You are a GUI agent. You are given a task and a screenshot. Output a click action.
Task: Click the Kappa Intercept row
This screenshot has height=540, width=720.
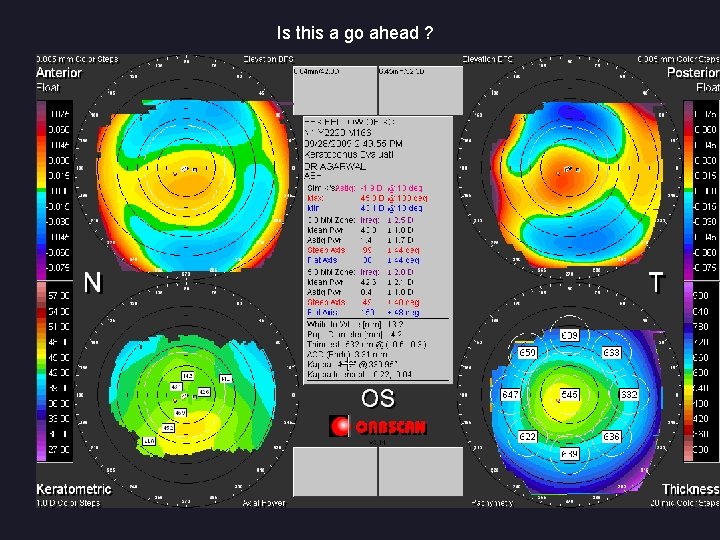tap(360, 374)
